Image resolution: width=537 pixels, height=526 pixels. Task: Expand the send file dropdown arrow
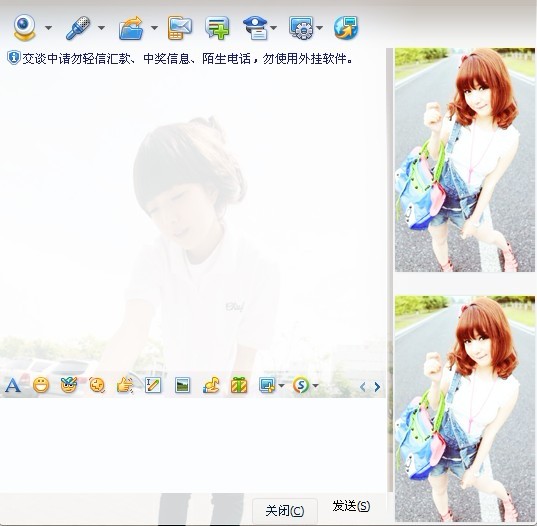point(154,27)
